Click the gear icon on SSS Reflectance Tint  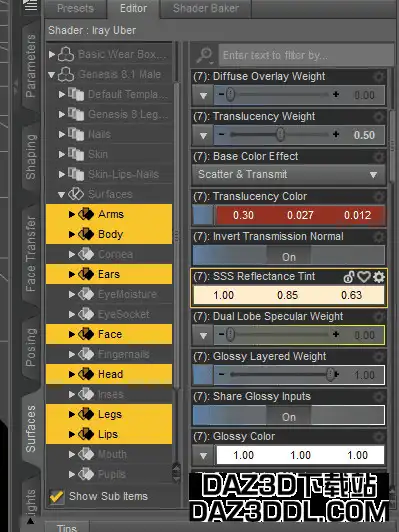coord(379,277)
